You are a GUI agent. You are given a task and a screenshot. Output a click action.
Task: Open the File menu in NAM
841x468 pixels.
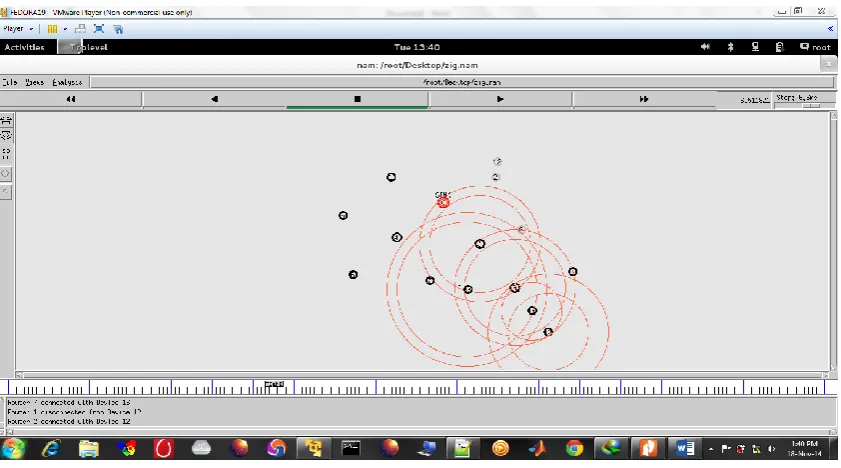click(10, 82)
